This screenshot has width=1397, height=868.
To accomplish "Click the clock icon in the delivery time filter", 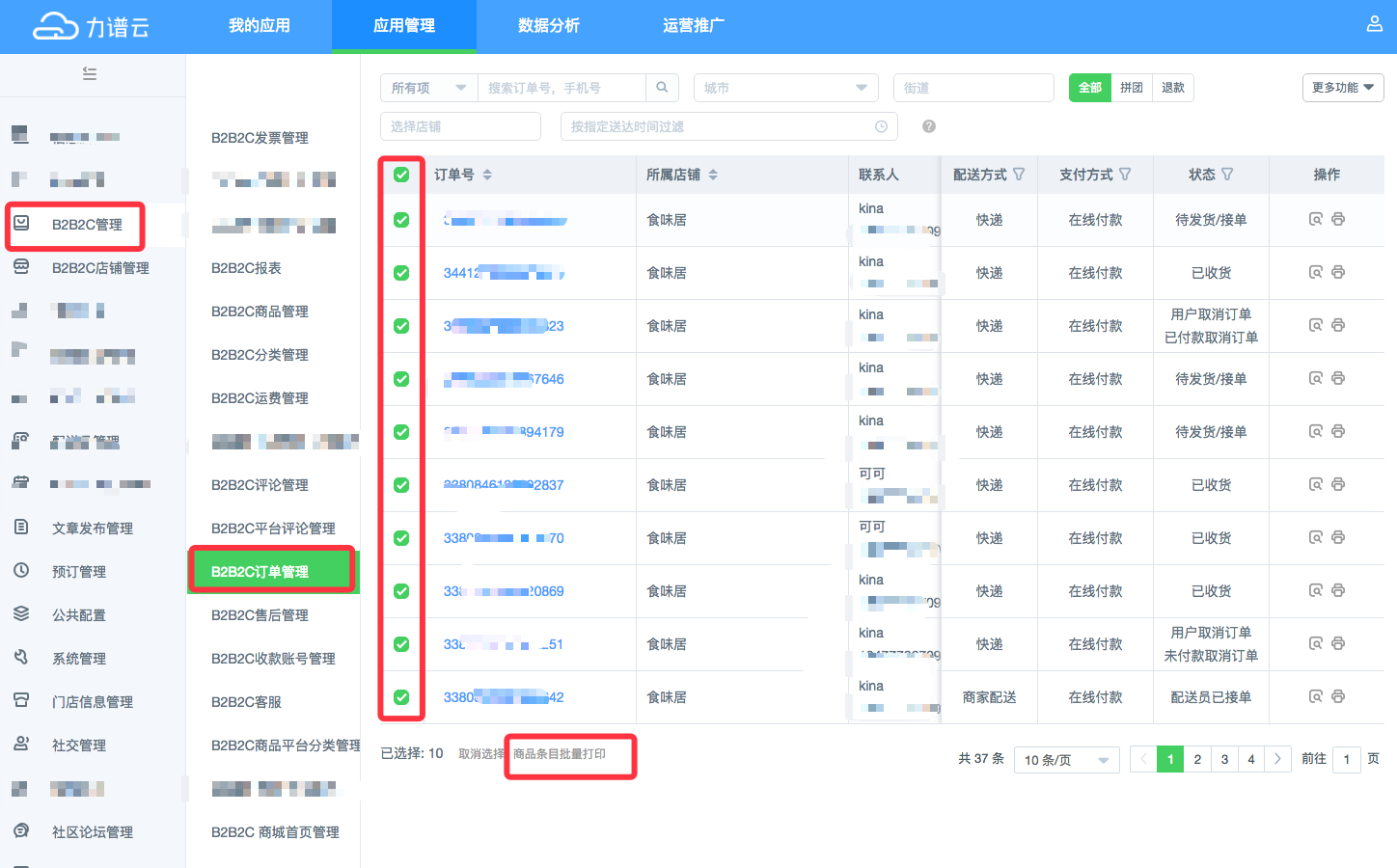I will click(881, 126).
